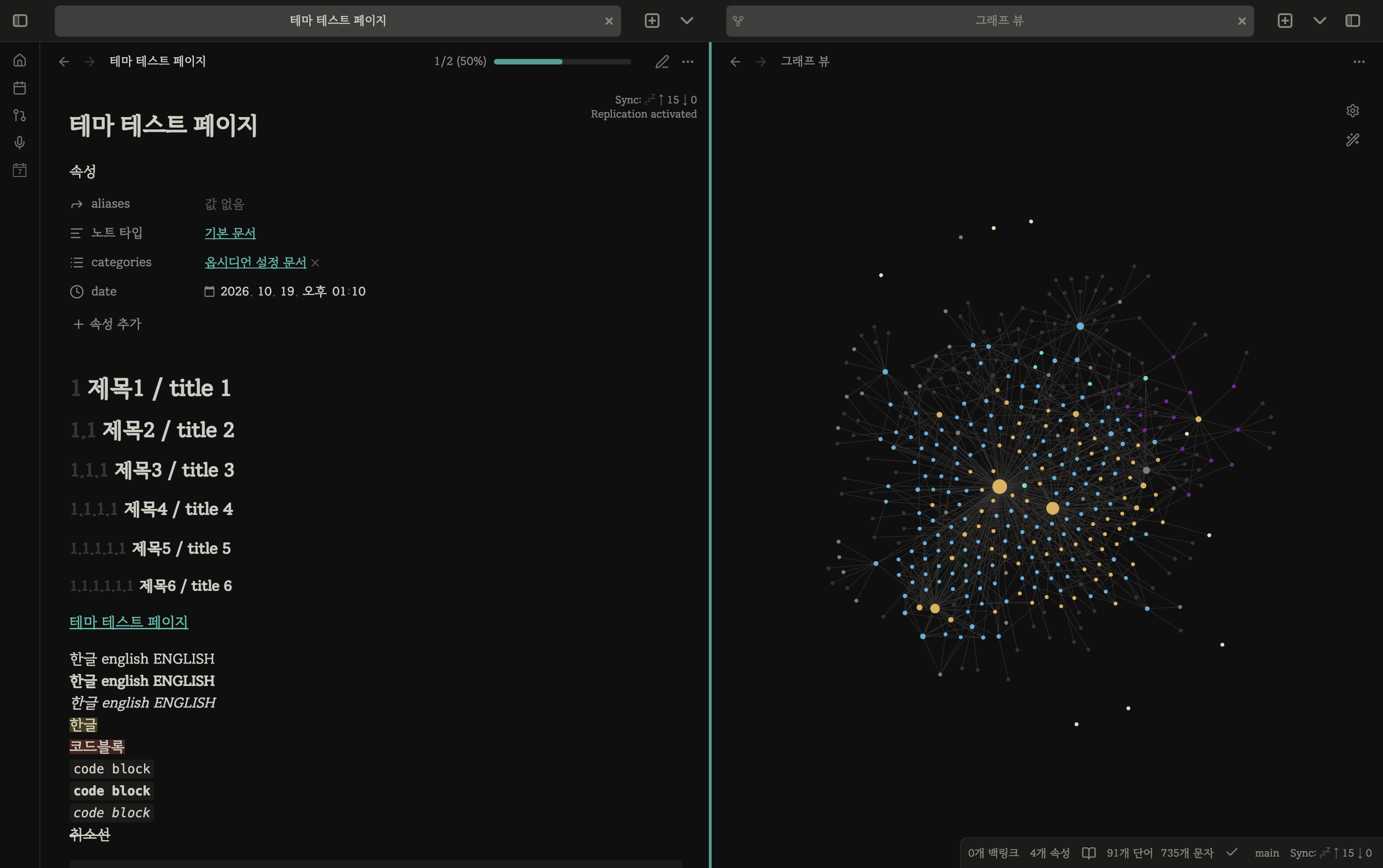
Task: Open the calendar icon showing 7
Action: click(20, 170)
